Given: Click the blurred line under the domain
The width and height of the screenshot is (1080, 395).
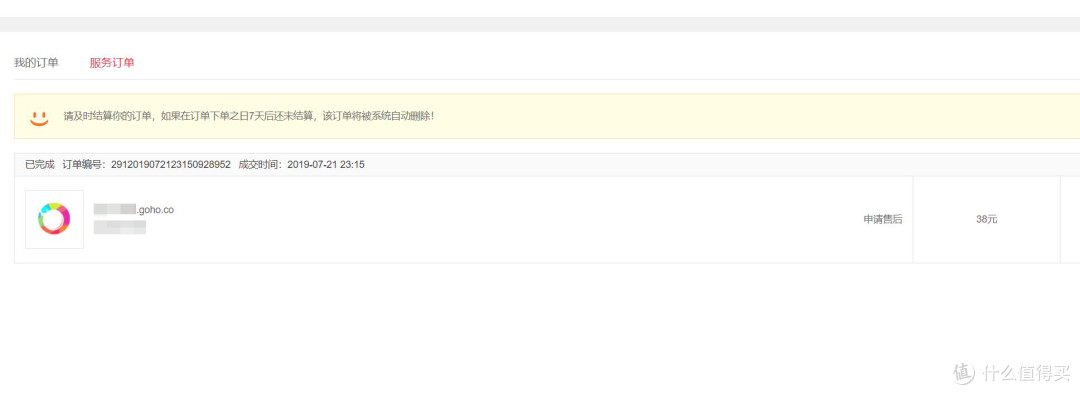Looking at the screenshot, I should pyautogui.click(x=119, y=227).
